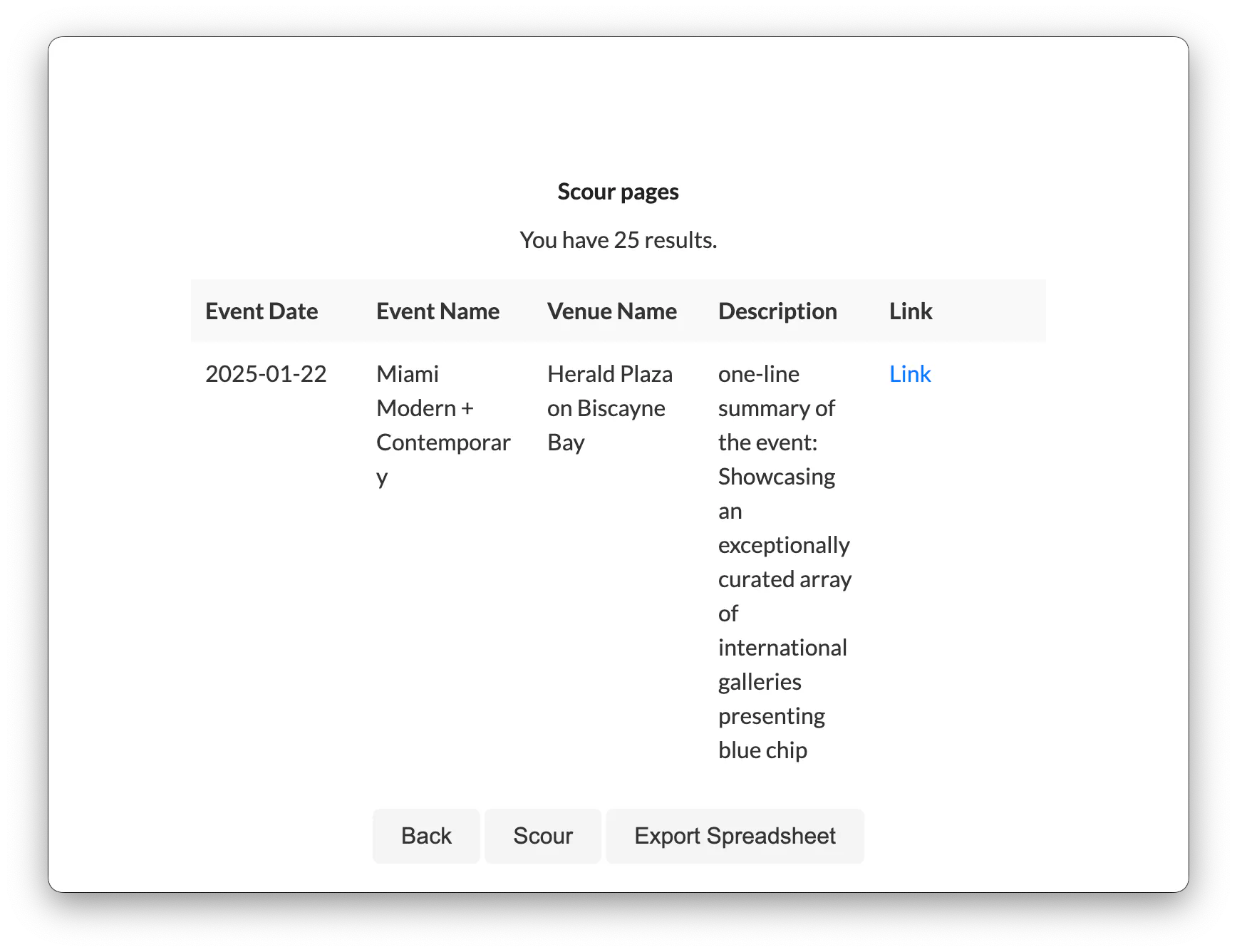The width and height of the screenshot is (1237, 952).
Task: Open the Link for Miami Modern event
Action: [910, 374]
